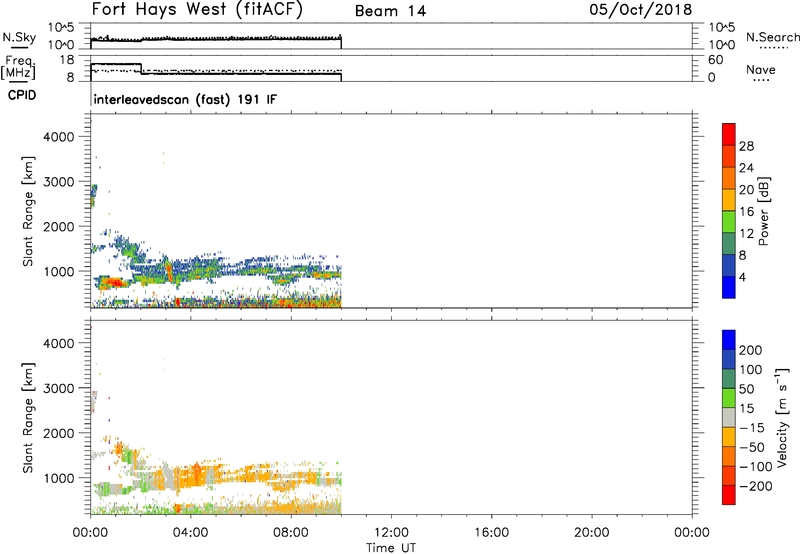Click the power panel 'Slant Range [km]' label
The height and width of the screenshot is (554, 800).
(28, 211)
